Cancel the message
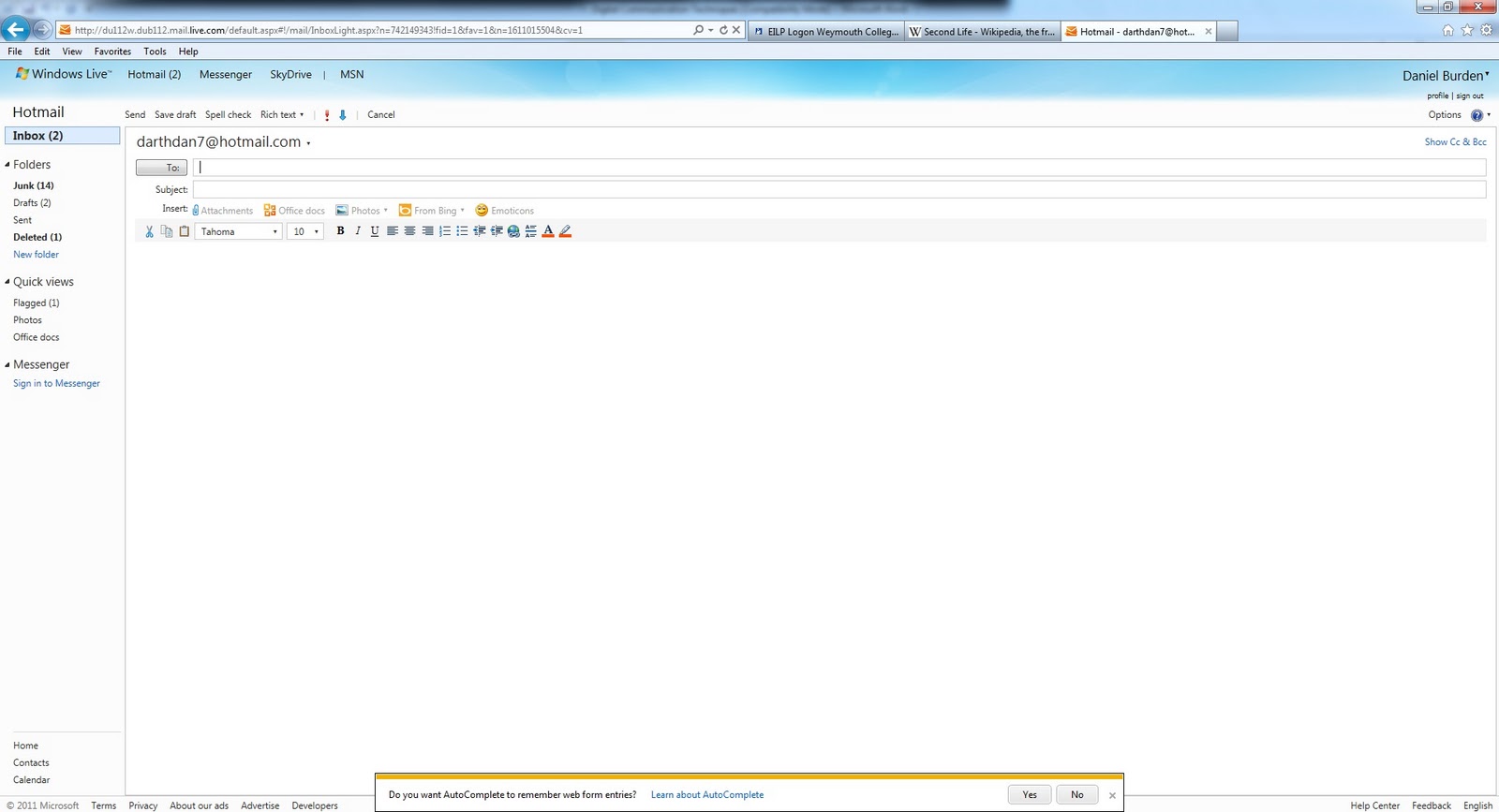This screenshot has width=1499, height=812. pyautogui.click(x=381, y=115)
